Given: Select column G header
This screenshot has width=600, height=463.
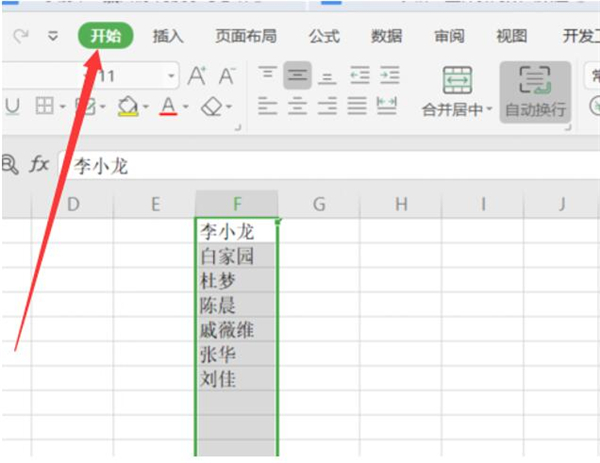Looking at the screenshot, I should [319, 204].
